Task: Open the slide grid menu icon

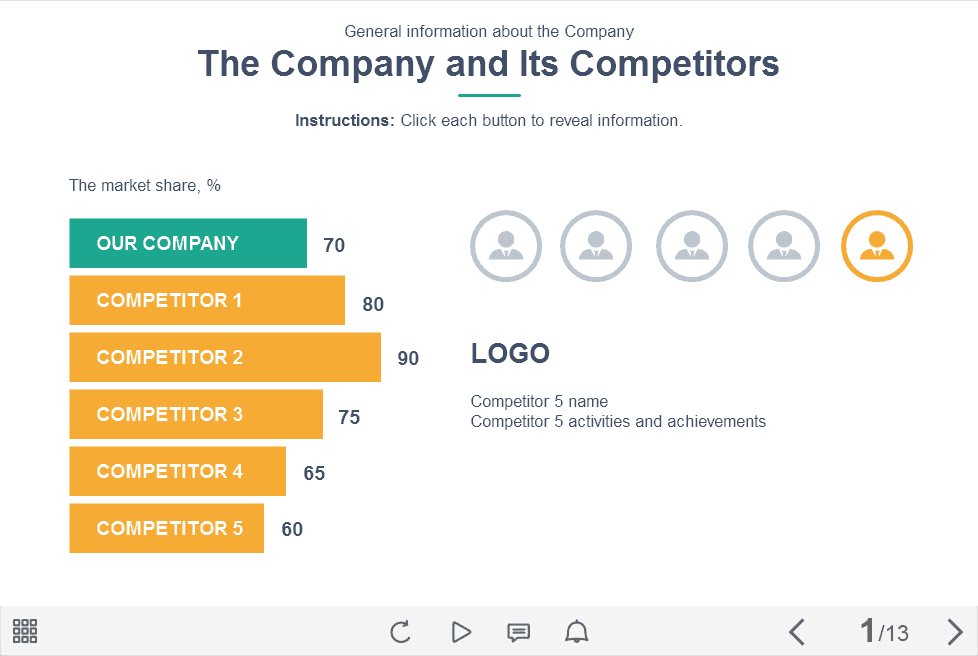Action: tap(25, 631)
